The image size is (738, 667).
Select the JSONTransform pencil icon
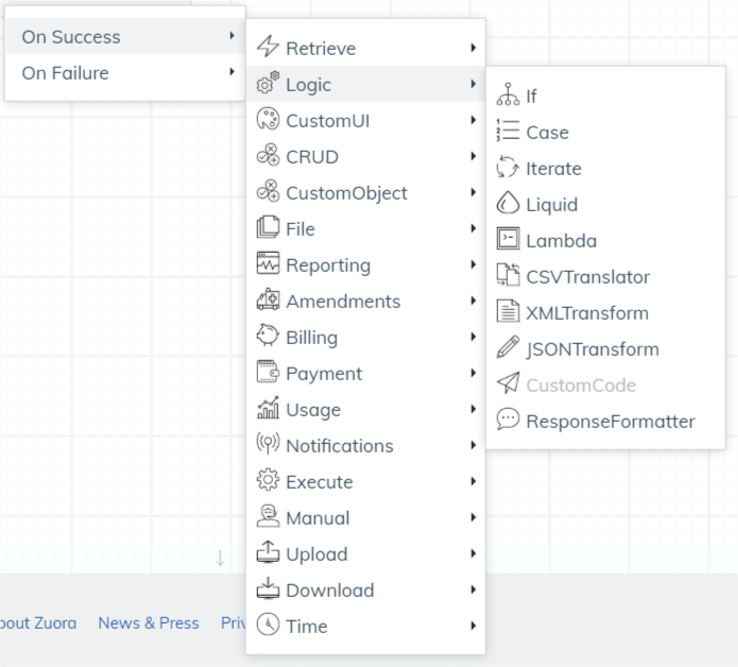pos(508,347)
